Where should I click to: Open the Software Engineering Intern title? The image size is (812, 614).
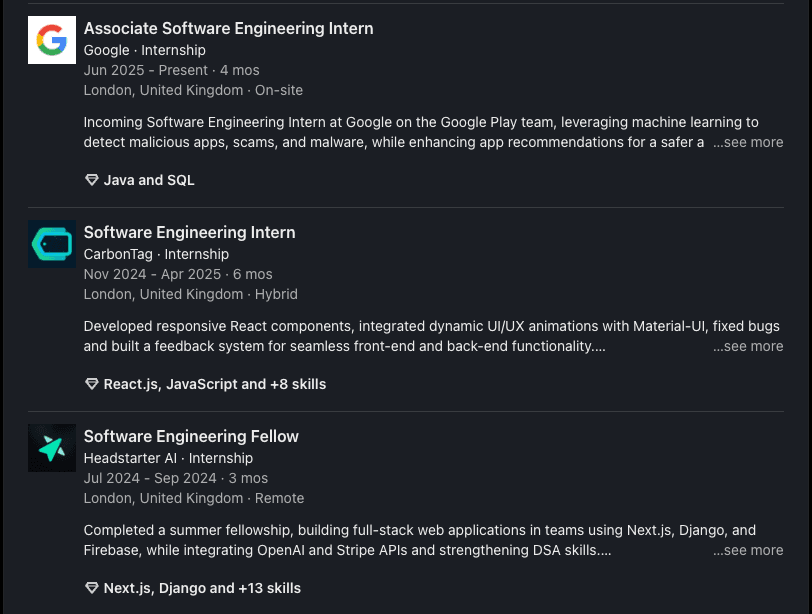pos(189,233)
